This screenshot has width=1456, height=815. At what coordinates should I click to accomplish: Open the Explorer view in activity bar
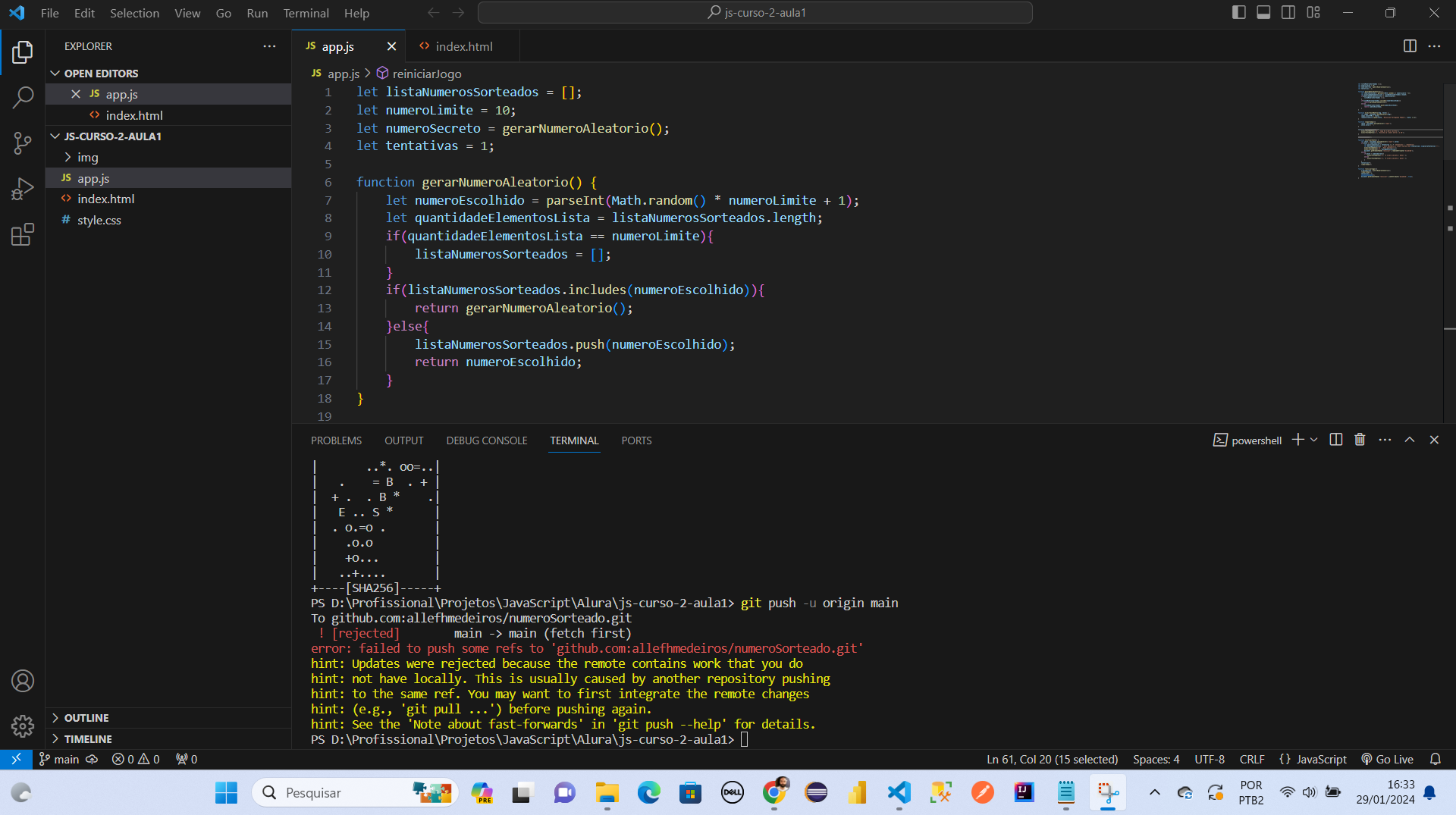(x=23, y=52)
